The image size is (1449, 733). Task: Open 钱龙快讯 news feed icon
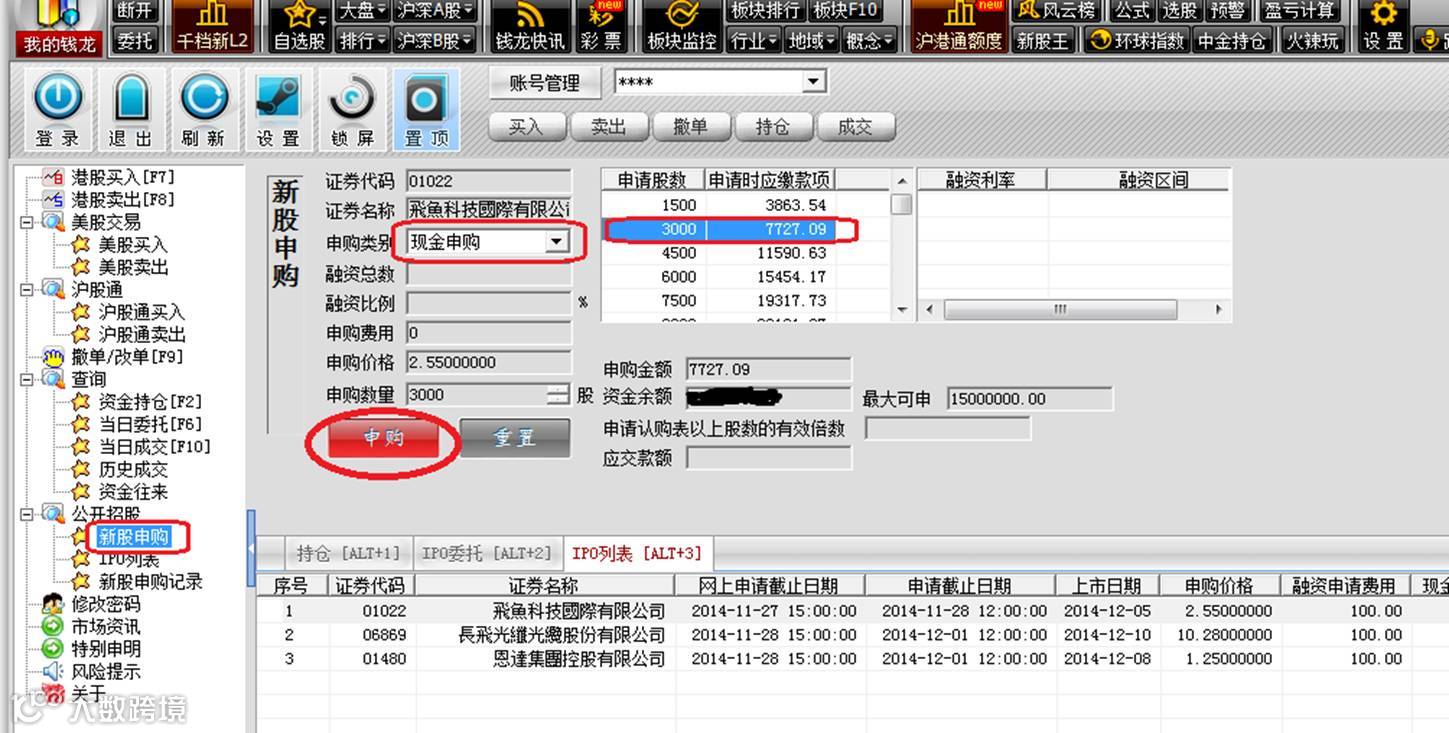click(x=530, y=27)
